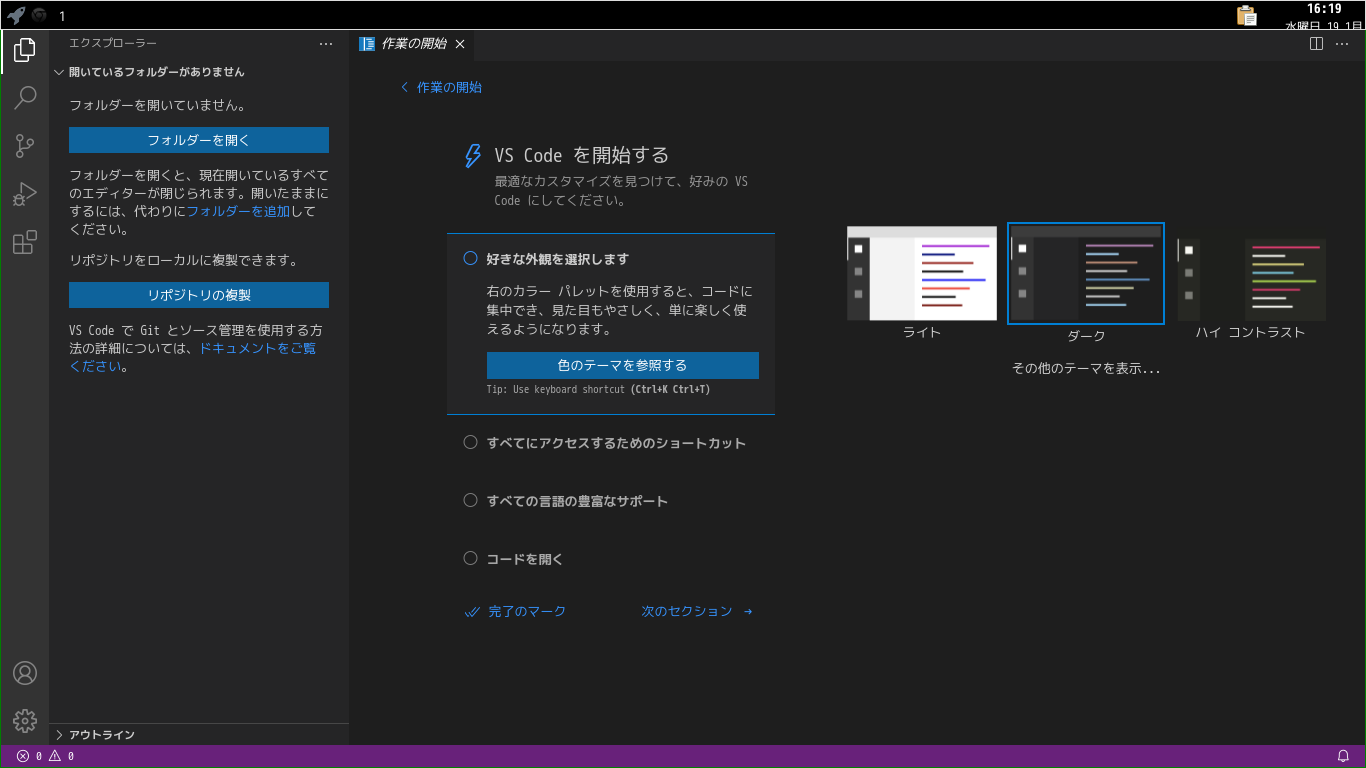
Task: Open the Accounts icon in activity bar
Action: pos(25,673)
